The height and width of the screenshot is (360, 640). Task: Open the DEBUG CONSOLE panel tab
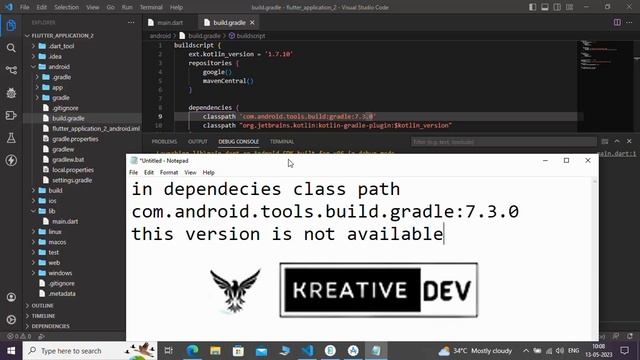coord(238,142)
